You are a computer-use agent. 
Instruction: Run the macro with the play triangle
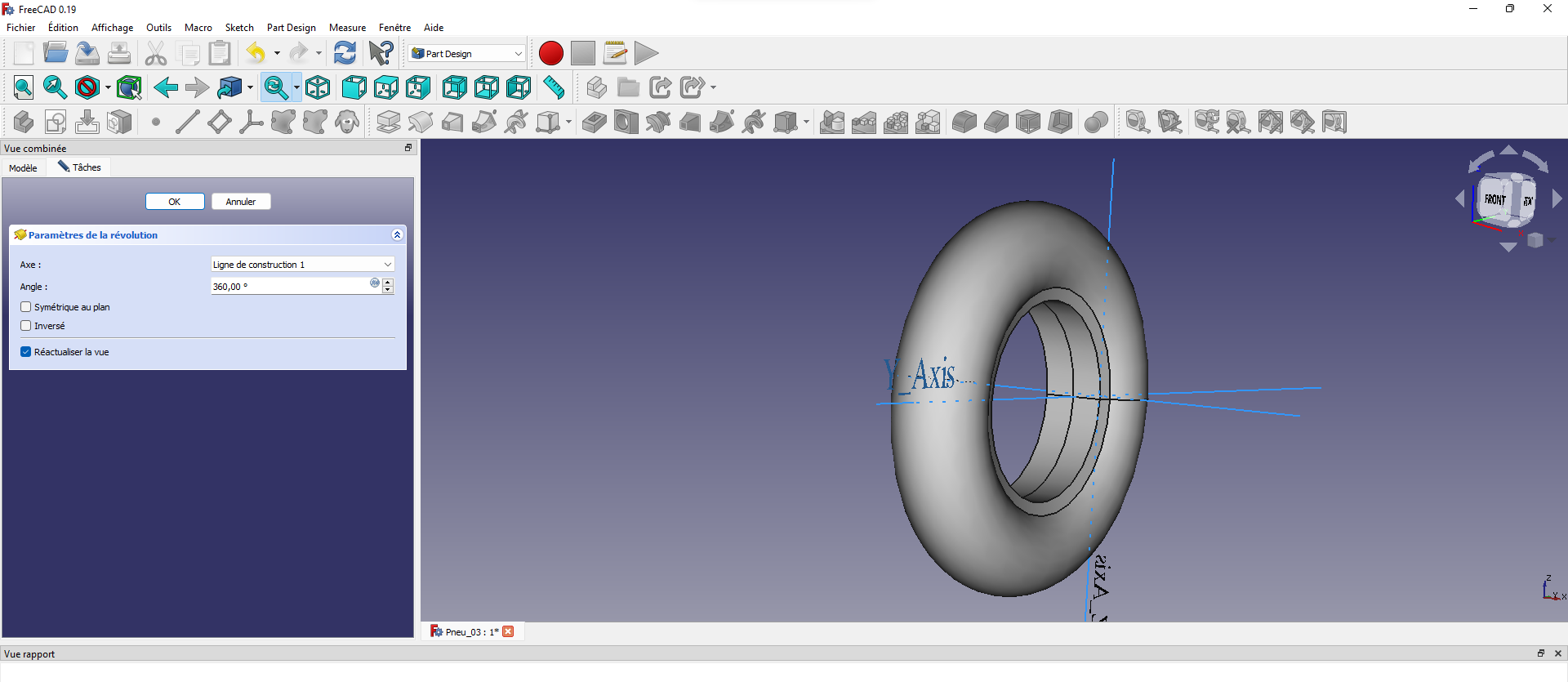(646, 53)
